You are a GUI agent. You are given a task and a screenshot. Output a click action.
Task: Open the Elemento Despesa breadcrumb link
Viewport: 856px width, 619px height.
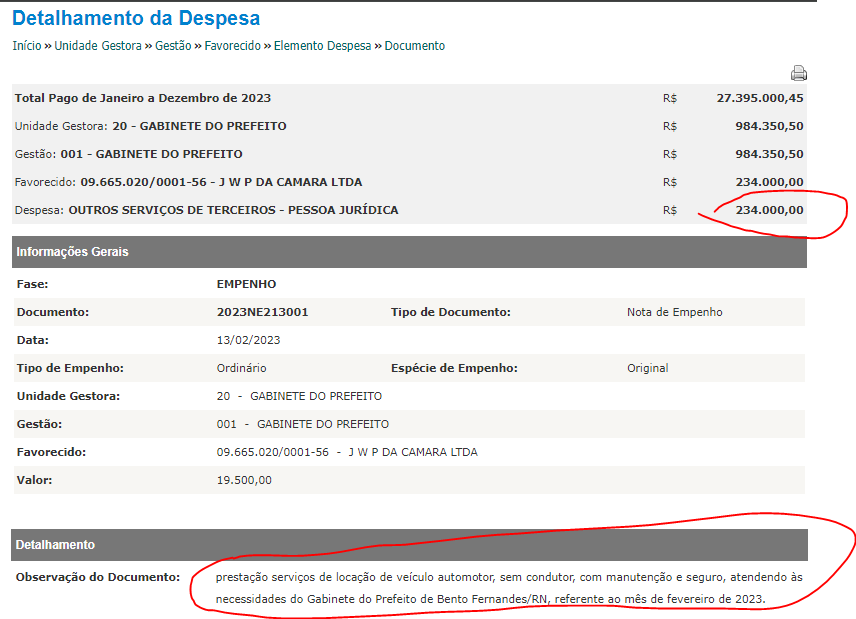[x=323, y=46]
